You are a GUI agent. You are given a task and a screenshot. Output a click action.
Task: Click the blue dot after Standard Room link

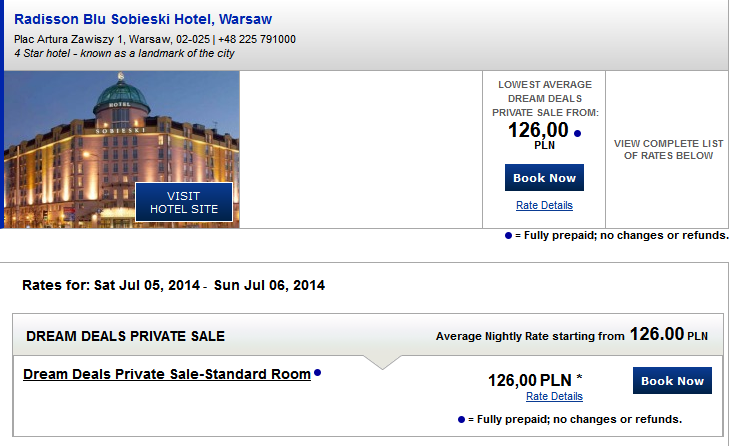tap(317, 373)
